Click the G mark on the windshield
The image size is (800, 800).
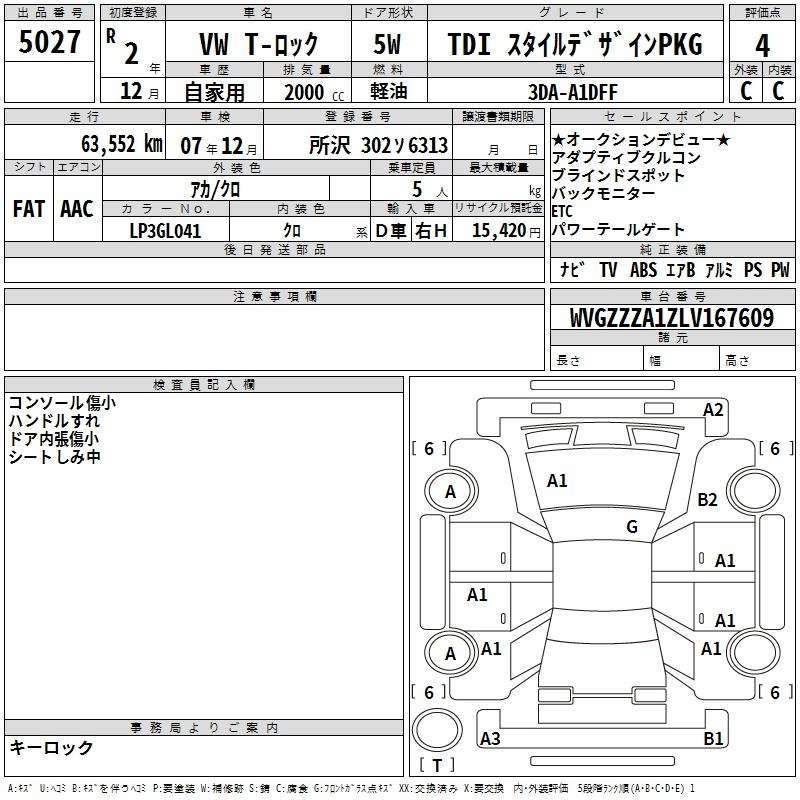click(632, 526)
